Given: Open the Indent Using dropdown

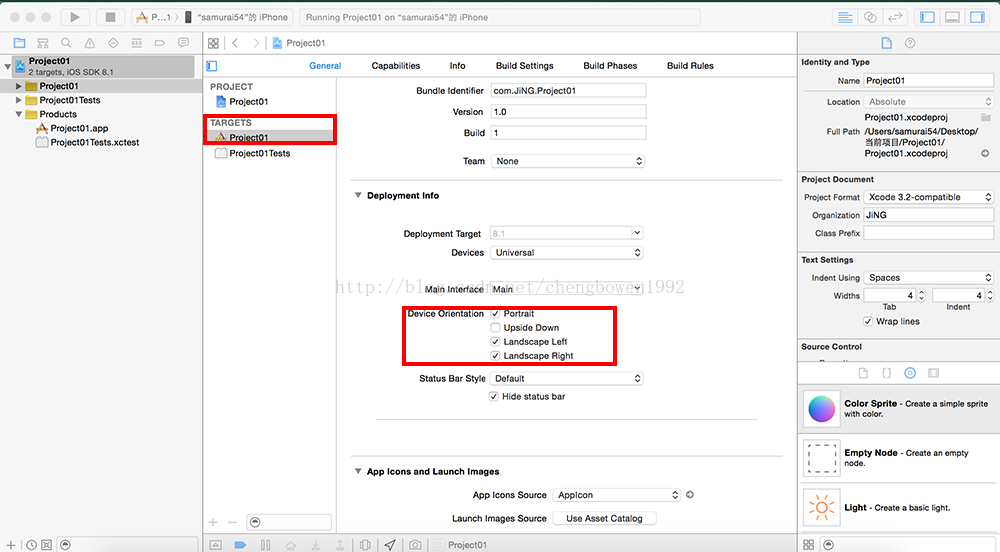Looking at the screenshot, I should 929,278.
